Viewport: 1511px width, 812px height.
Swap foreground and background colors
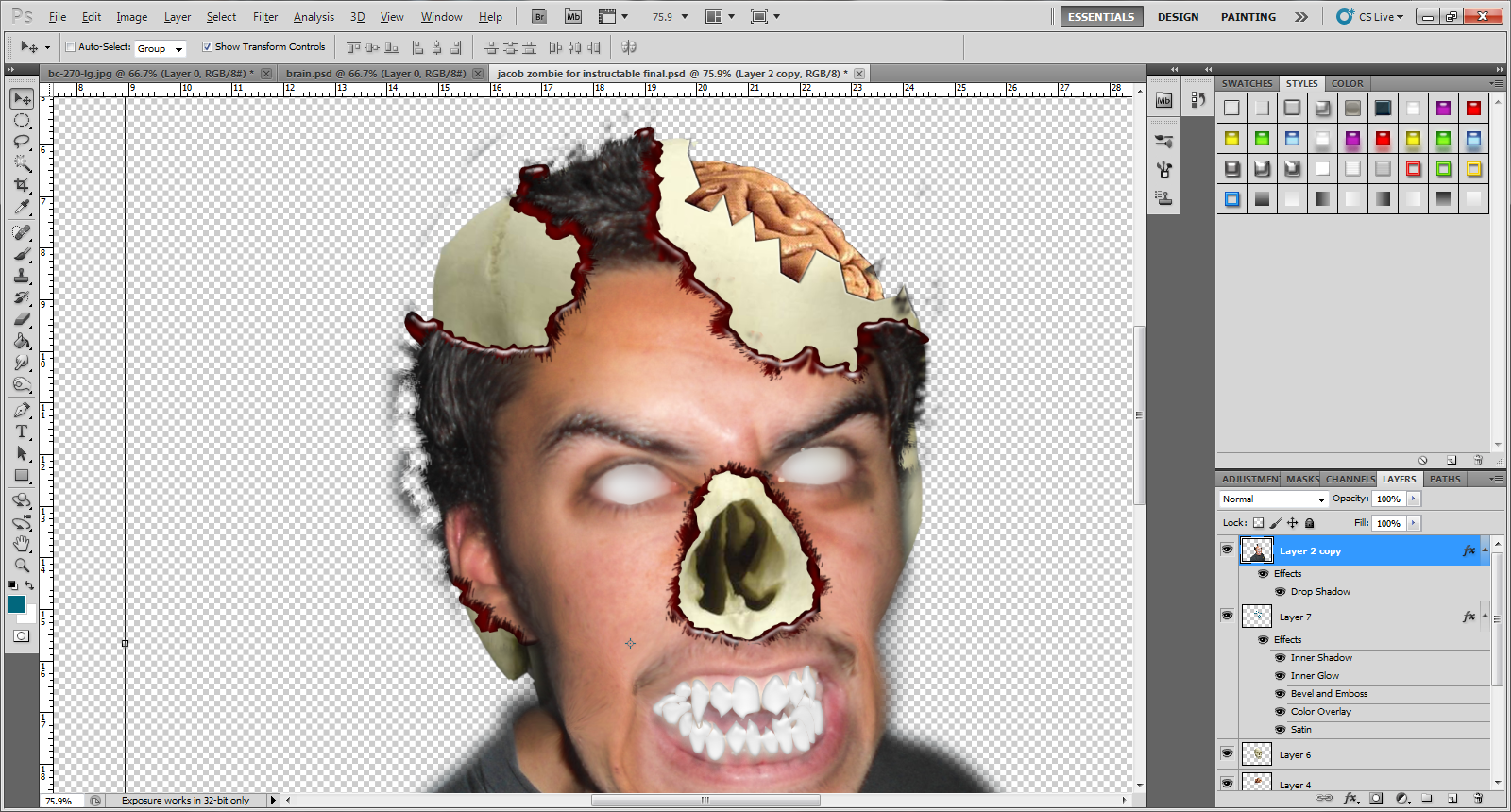coord(29,585)
